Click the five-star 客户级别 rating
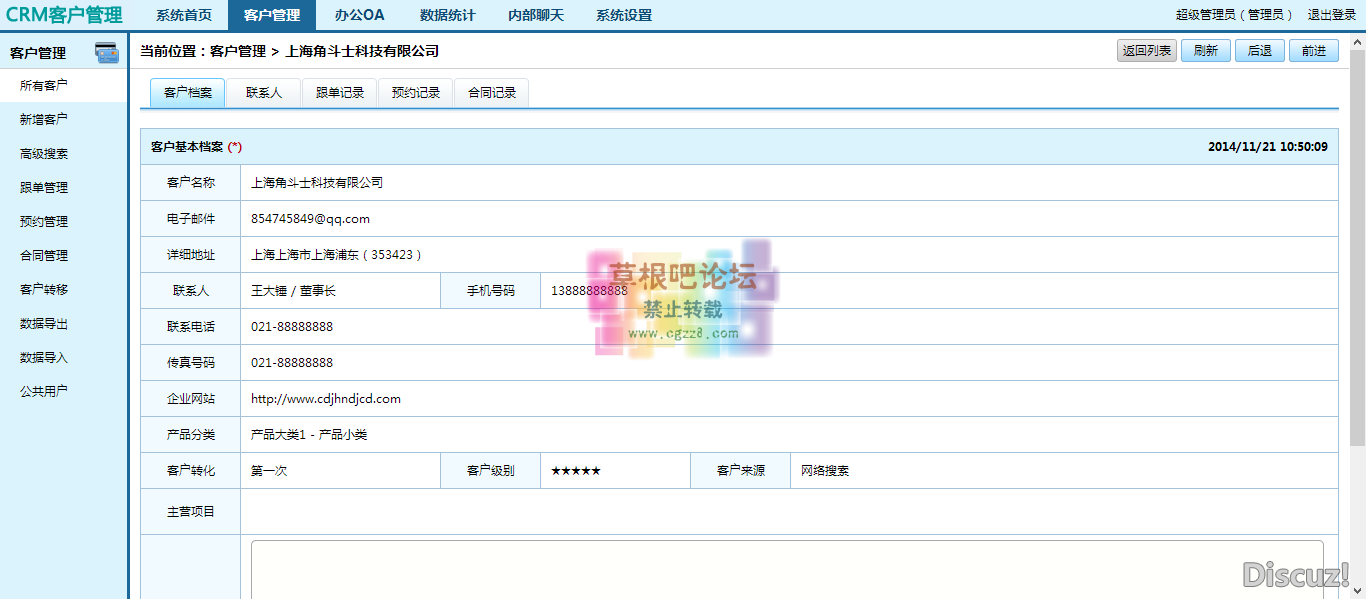Viewport: 1366px width, 599px height. click(576, 470)
